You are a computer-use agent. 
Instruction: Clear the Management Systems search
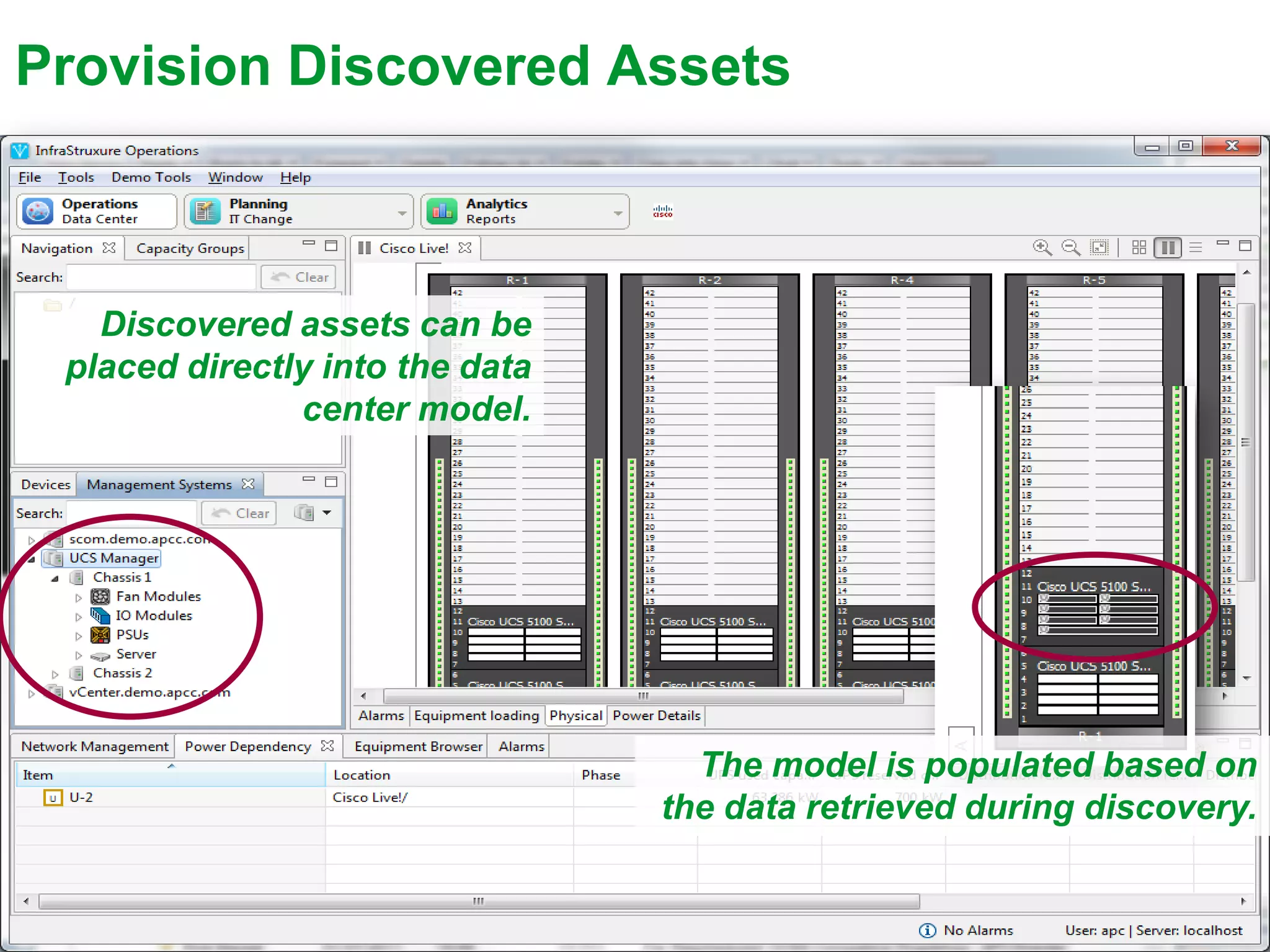[x=240, y=513]
